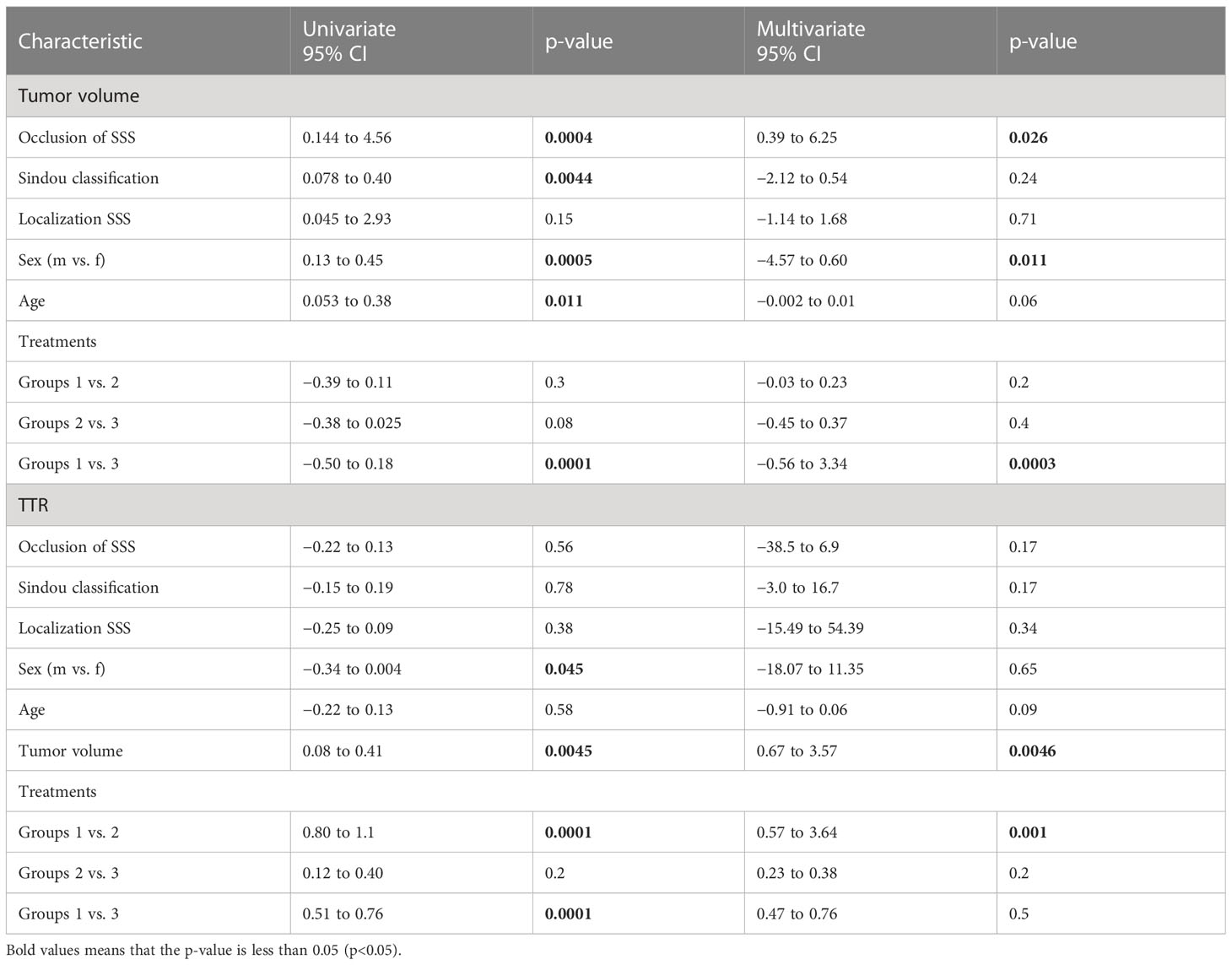Select the p-value '0.71'
Viewport: 1232px width, 965px height.
point(1023,219)
